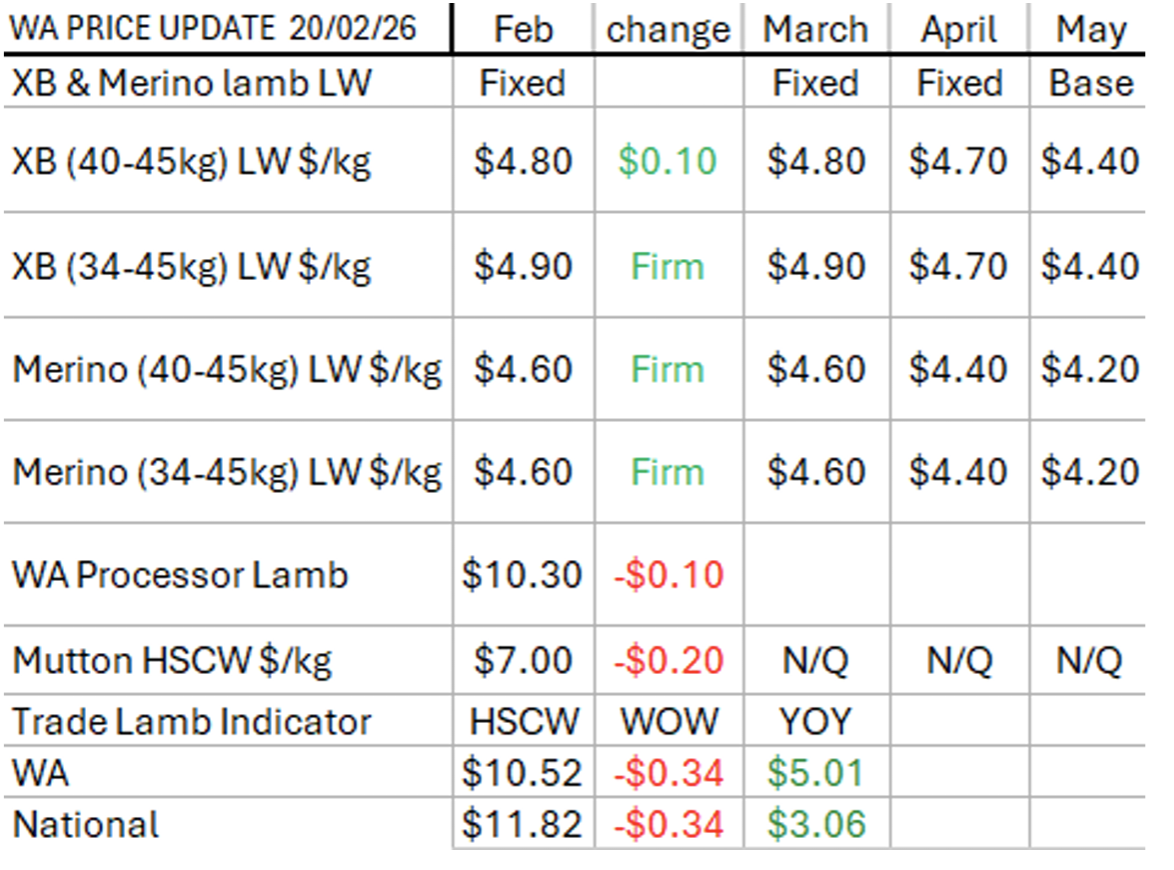Click the Feb column header
The width and height of the screenshot is (1174, 870).
(x=523, y=30)
